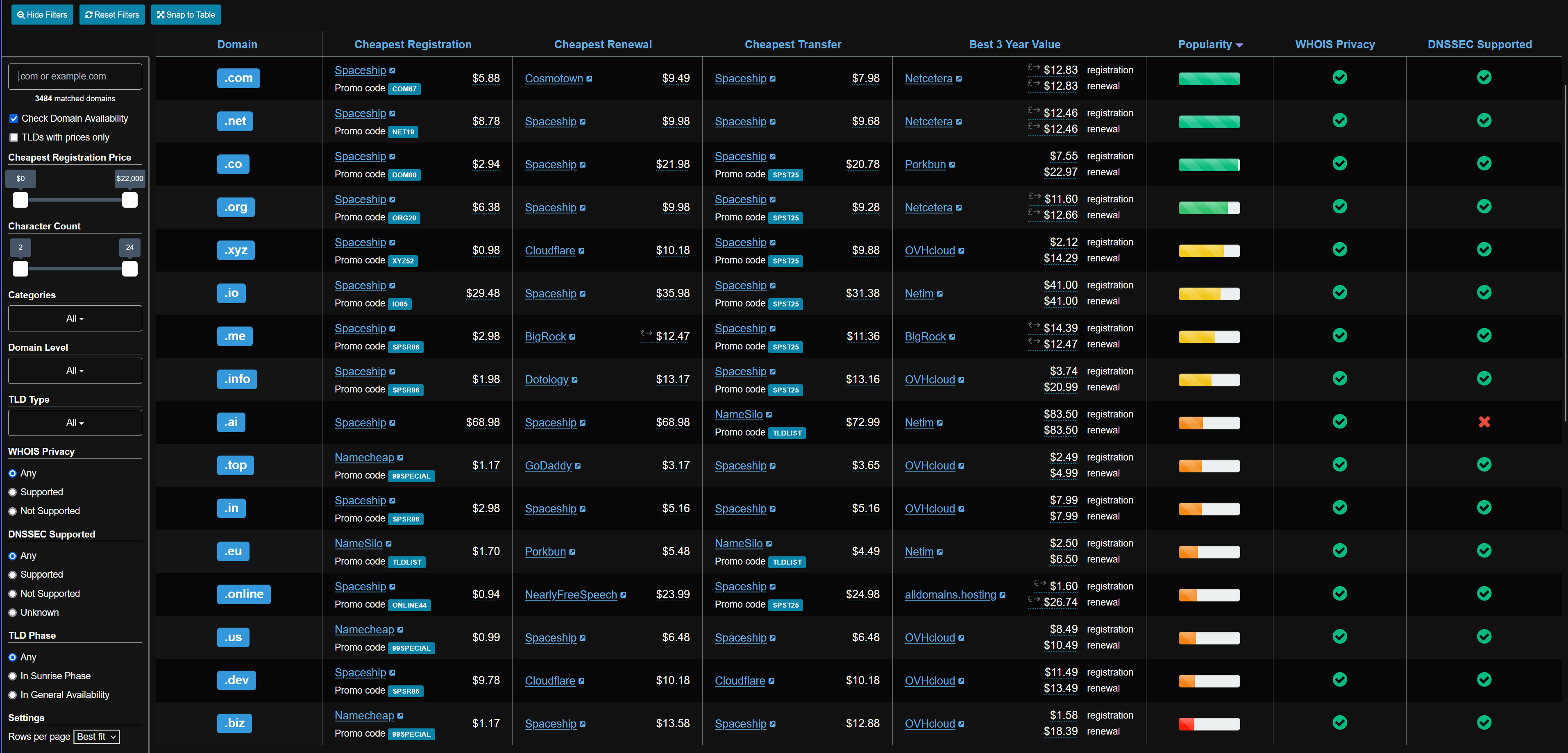1568x753 pixels.
Task: Open the TLD Type dropdown
Action: click(x=75, y=422)
